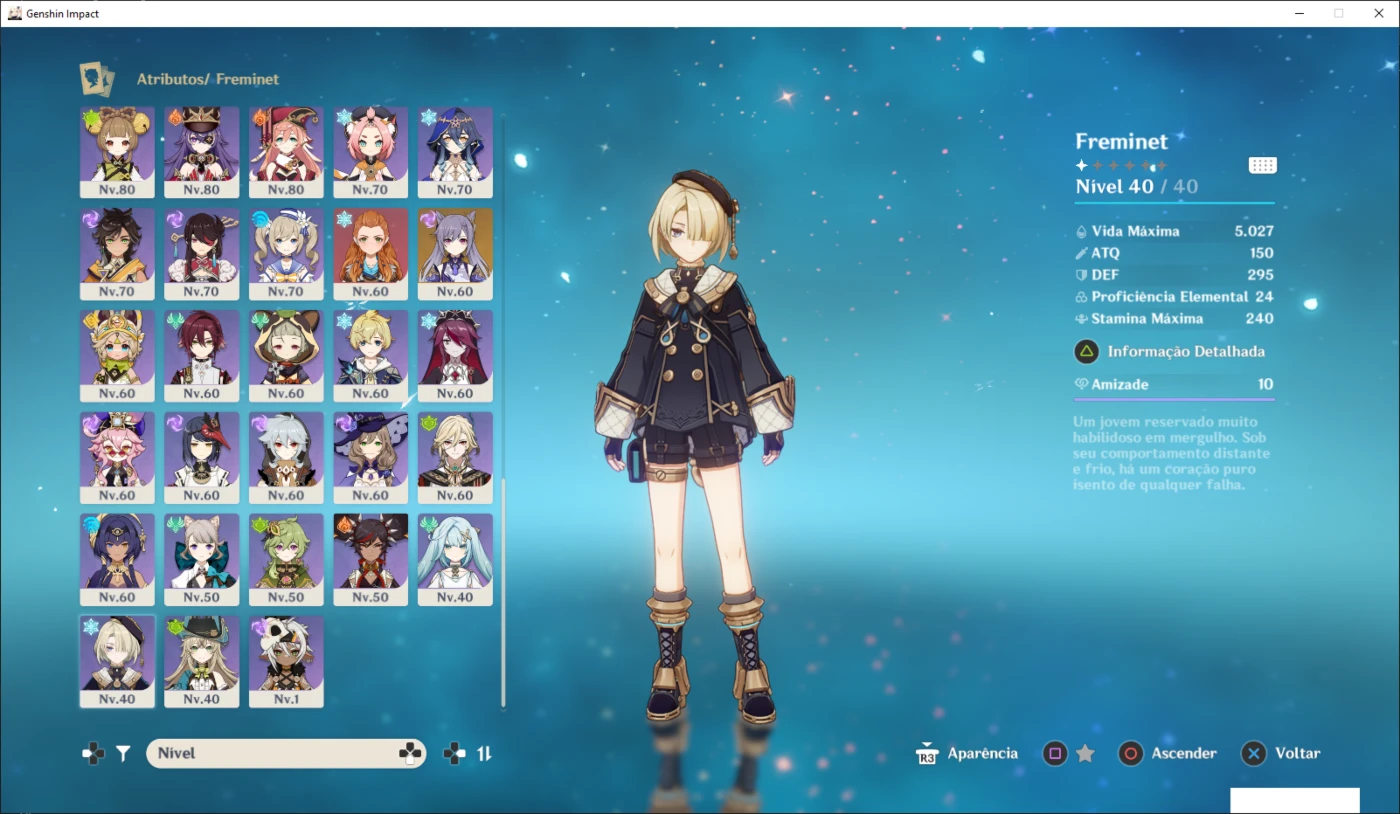
Task: Click the character list scrollbar
Action: [503, 592]
